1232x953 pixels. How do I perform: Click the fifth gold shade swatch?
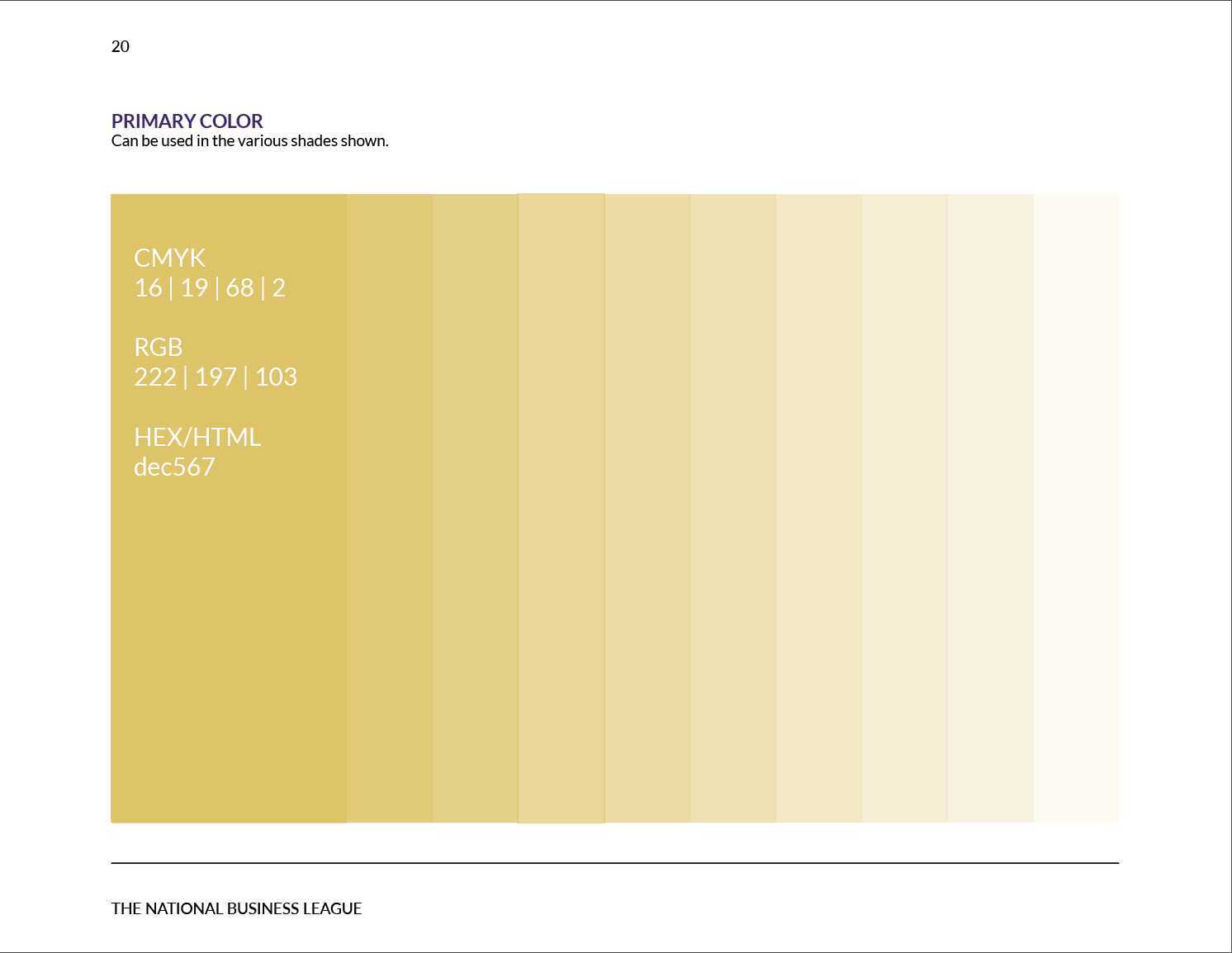point(647,508)
